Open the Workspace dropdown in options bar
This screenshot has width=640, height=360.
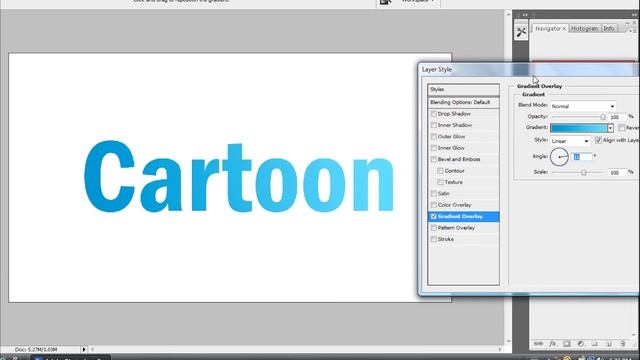[418, 1]
